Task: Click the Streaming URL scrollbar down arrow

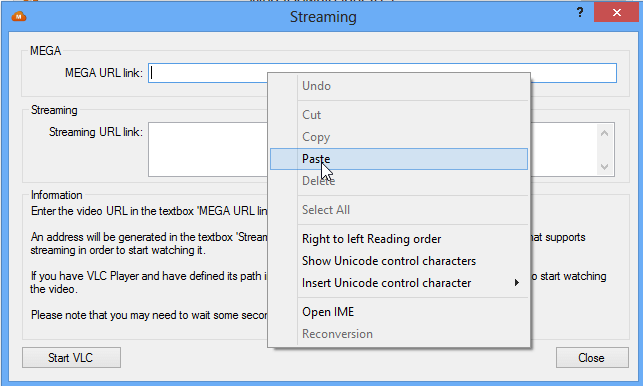Action: 604,167
